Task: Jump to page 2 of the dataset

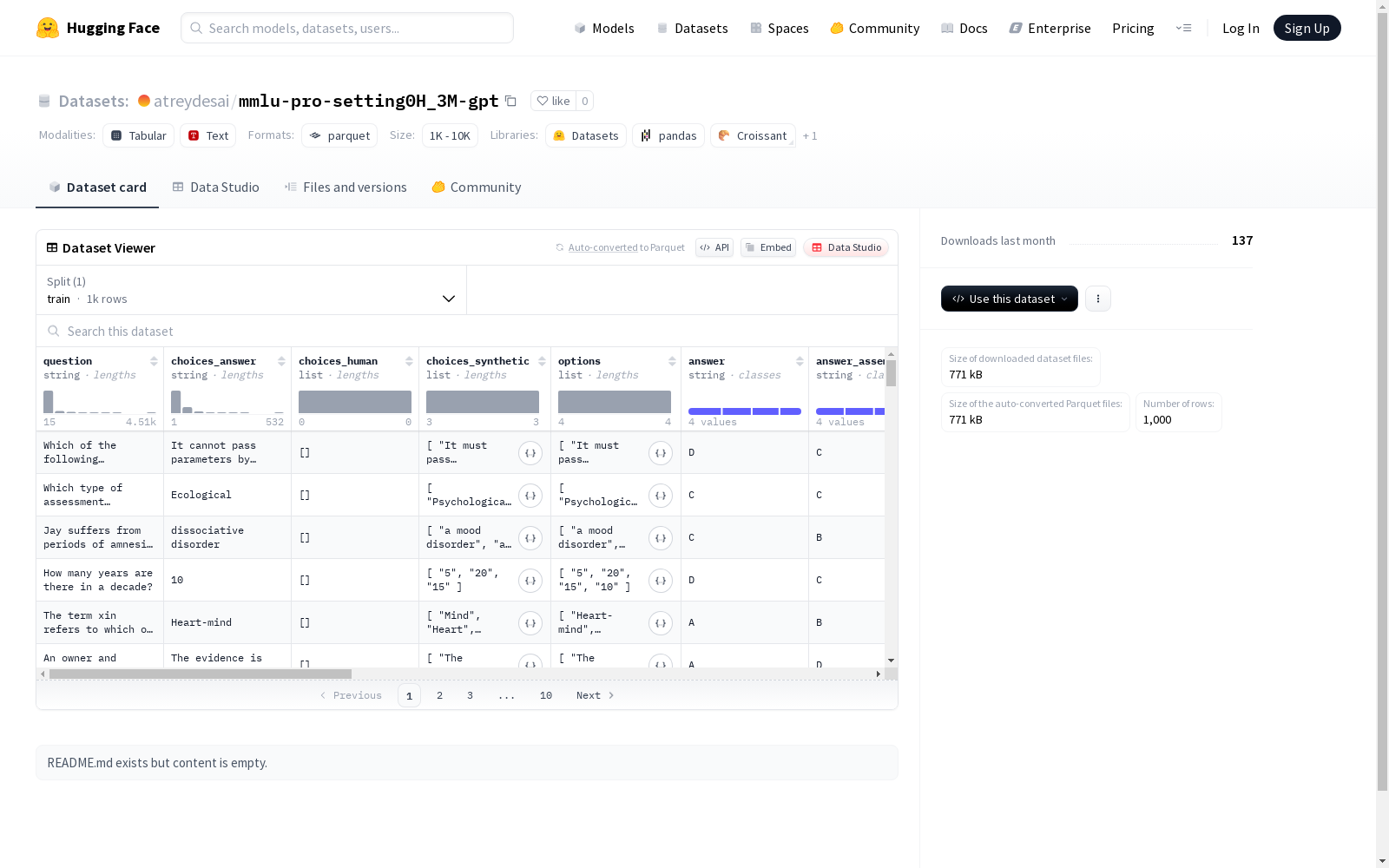Action: 440,695
